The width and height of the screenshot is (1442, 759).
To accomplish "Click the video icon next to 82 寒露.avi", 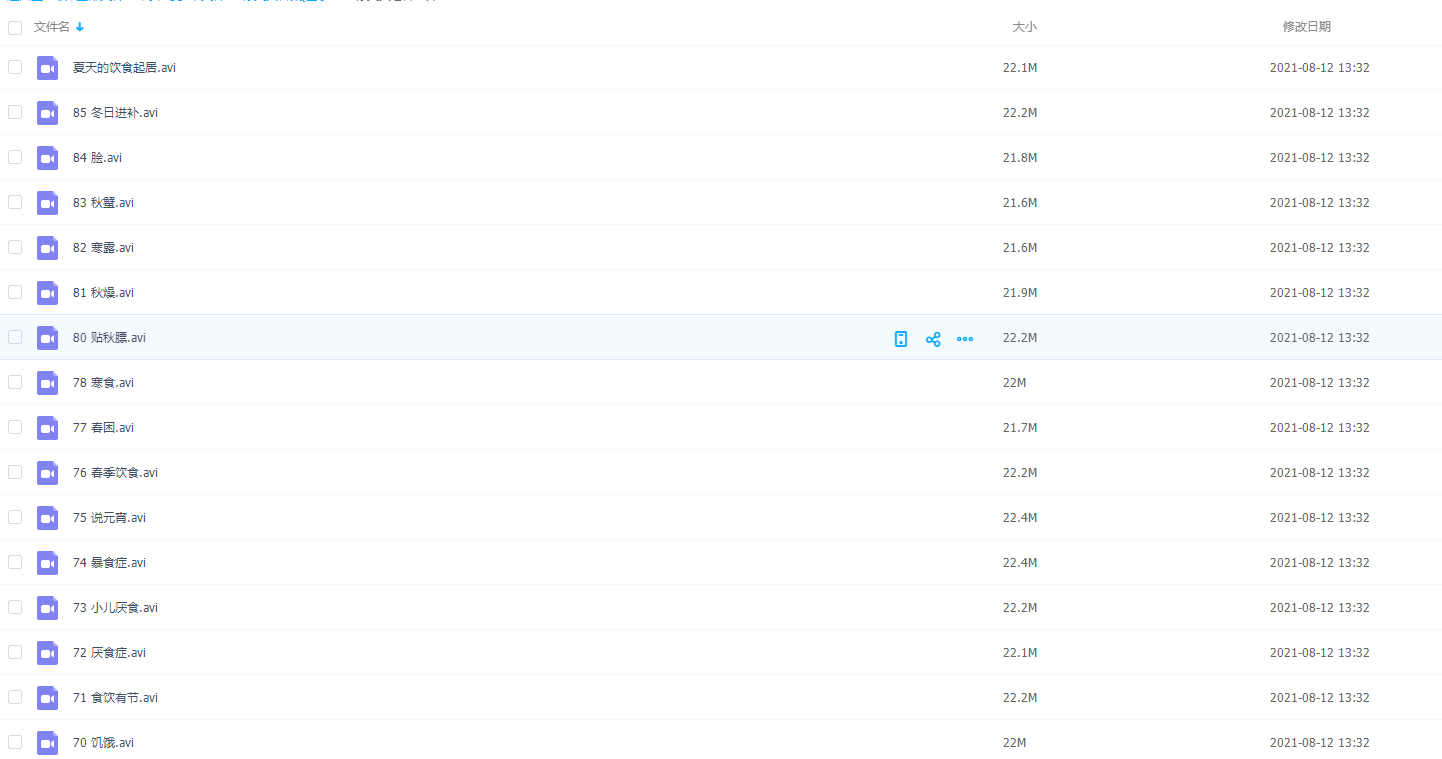I will pos(47,248).
